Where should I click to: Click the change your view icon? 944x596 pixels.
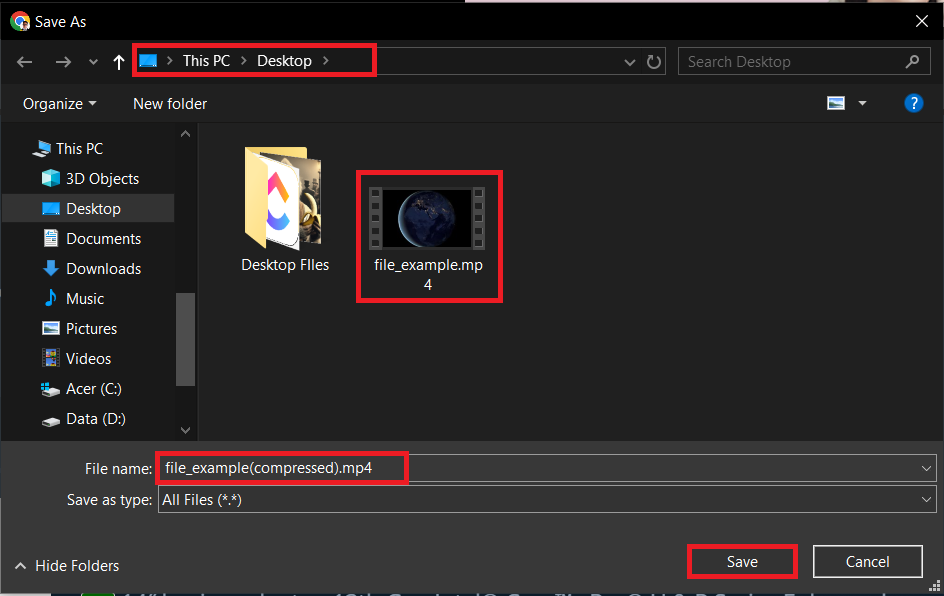click(x=834, y=102)
